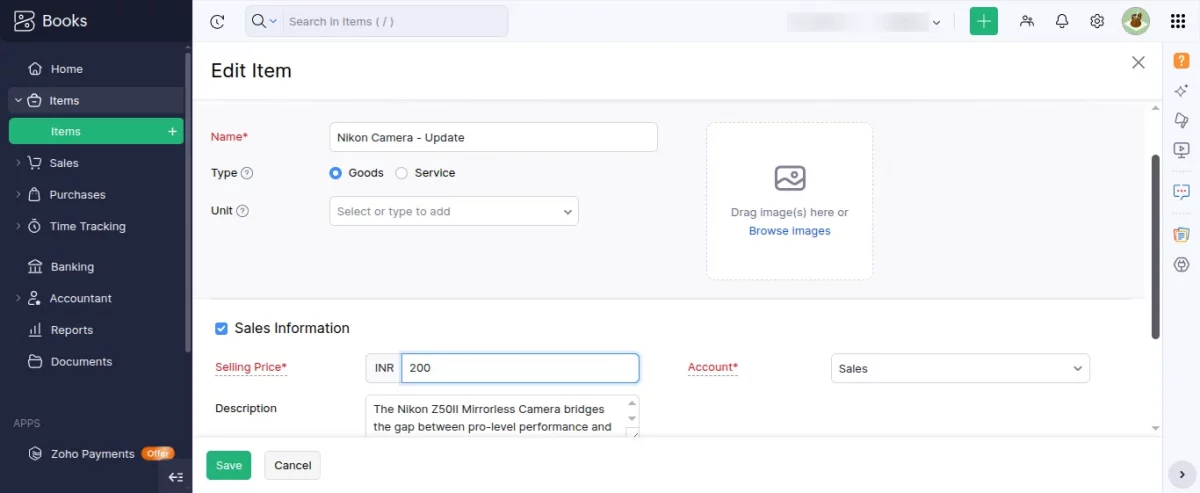Click the Save button
Screen dimensions: 1200x493
point(229,465)
